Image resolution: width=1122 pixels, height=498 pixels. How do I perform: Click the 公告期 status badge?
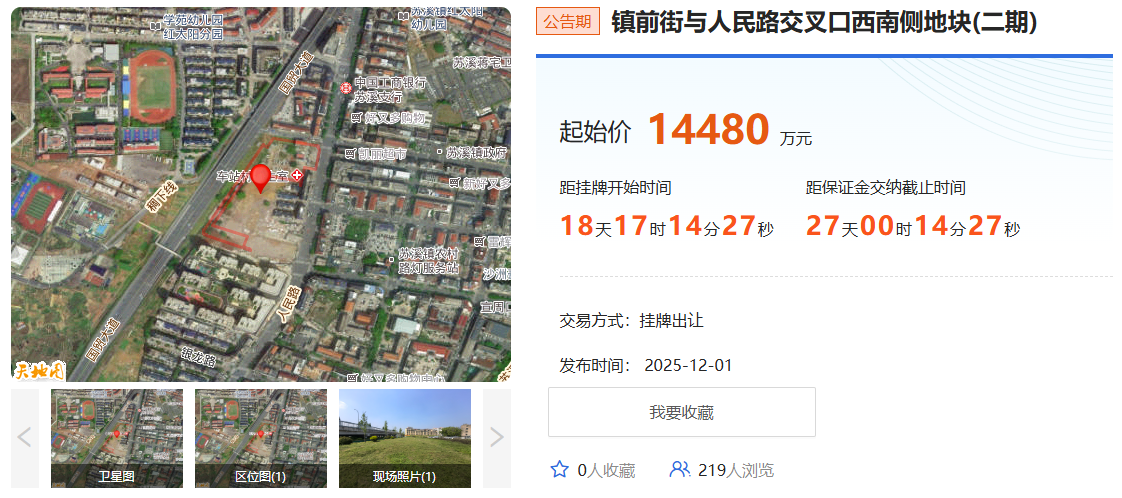[567, 21]
